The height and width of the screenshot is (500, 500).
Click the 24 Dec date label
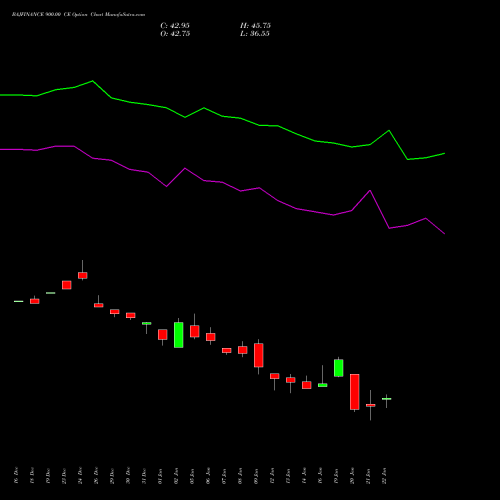coord(80,476)
